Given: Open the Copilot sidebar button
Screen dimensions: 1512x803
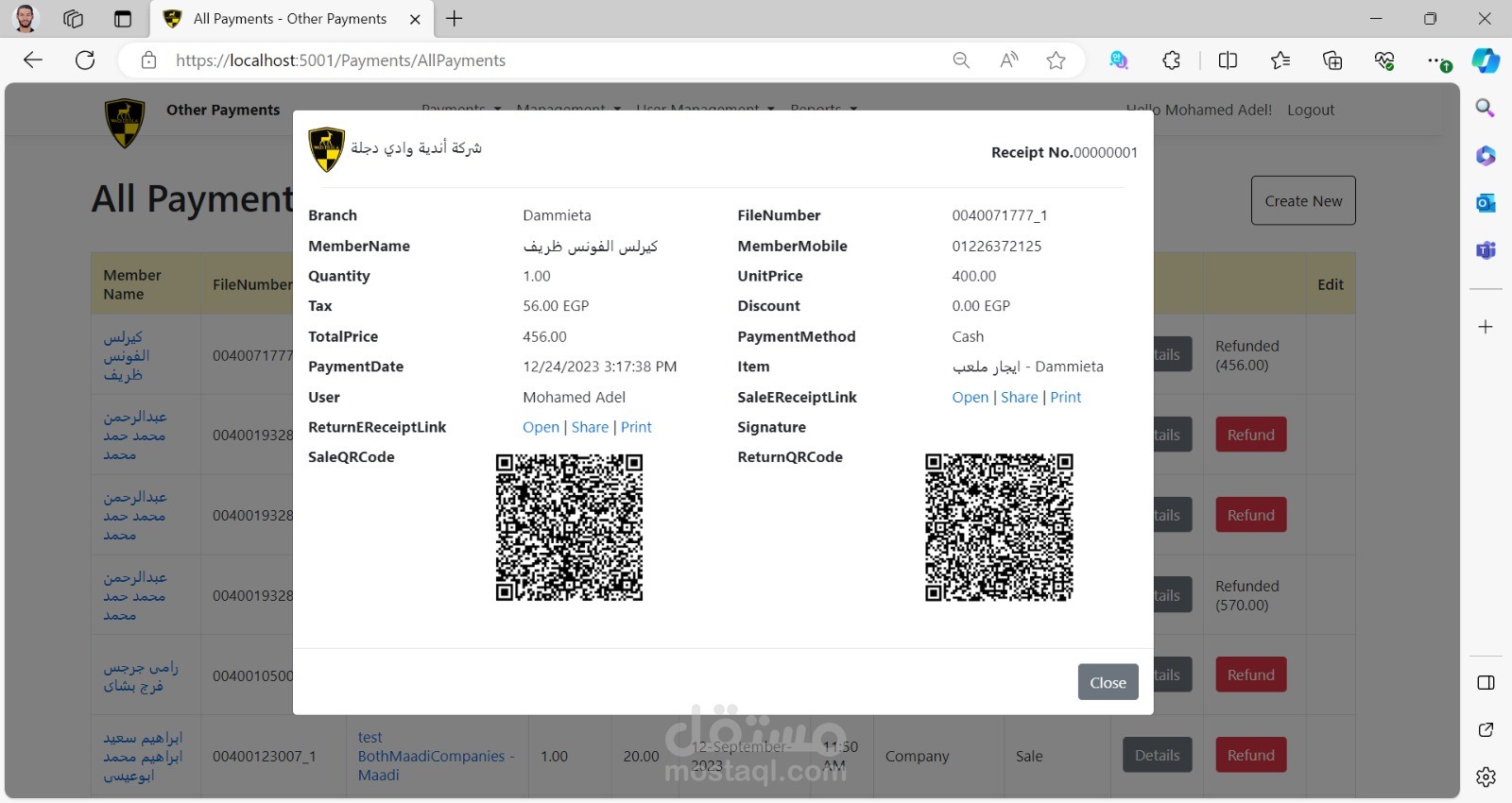Looking at the screenshot, I should (x=1486, y=60).
